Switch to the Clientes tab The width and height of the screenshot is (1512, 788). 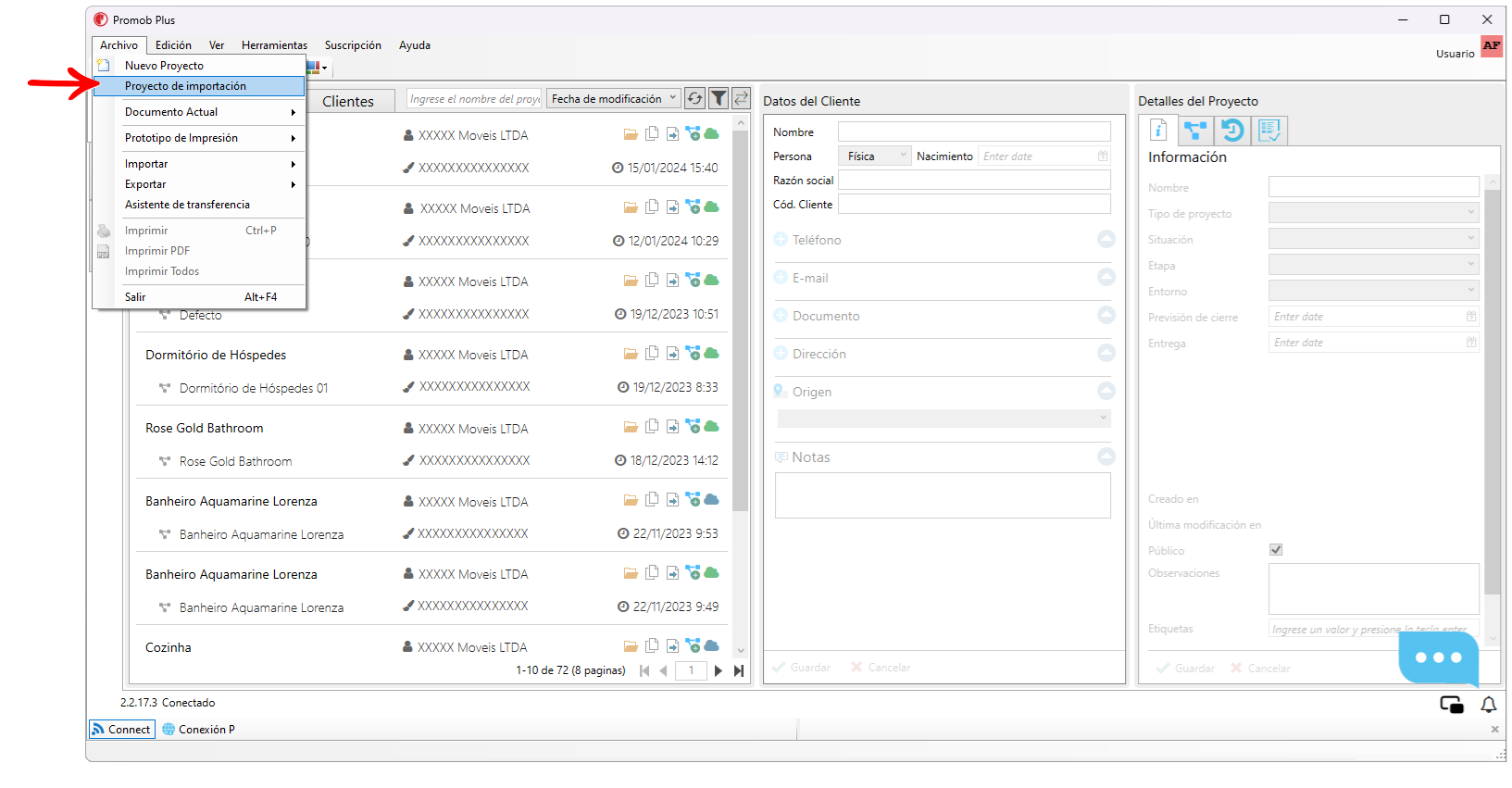(348, 101)
